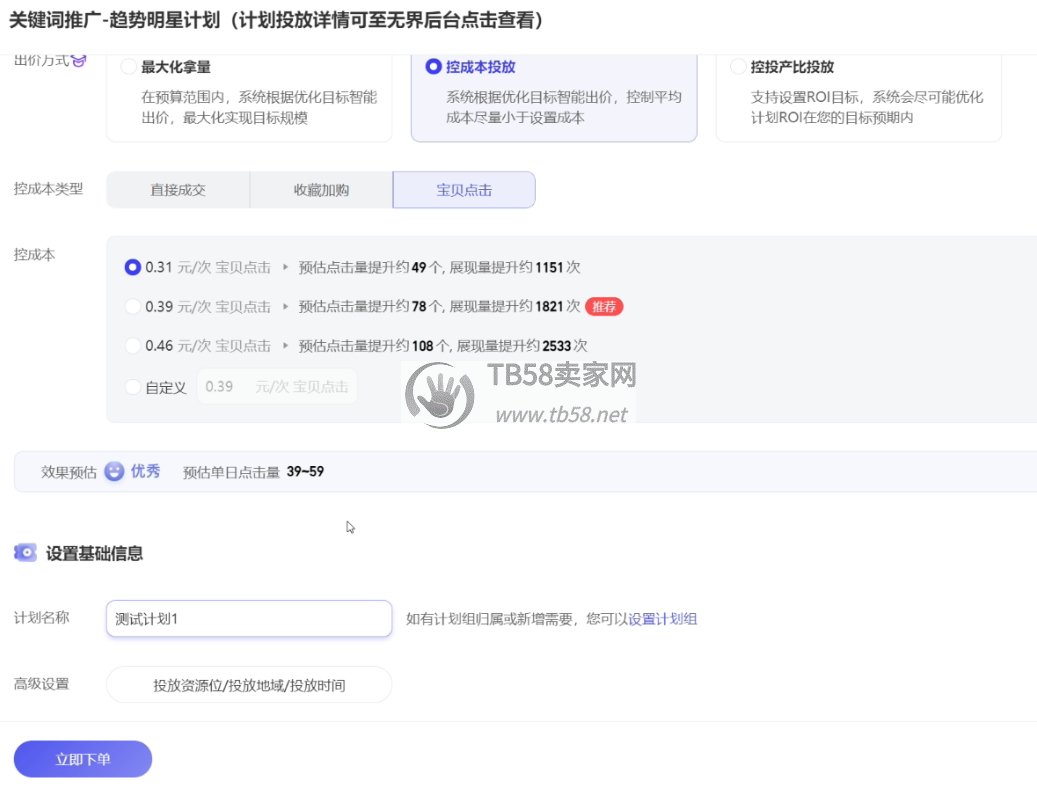Screen dimensions: 1037x791
Task: Click the red 推荐 badge
Action: pos(604,307)
